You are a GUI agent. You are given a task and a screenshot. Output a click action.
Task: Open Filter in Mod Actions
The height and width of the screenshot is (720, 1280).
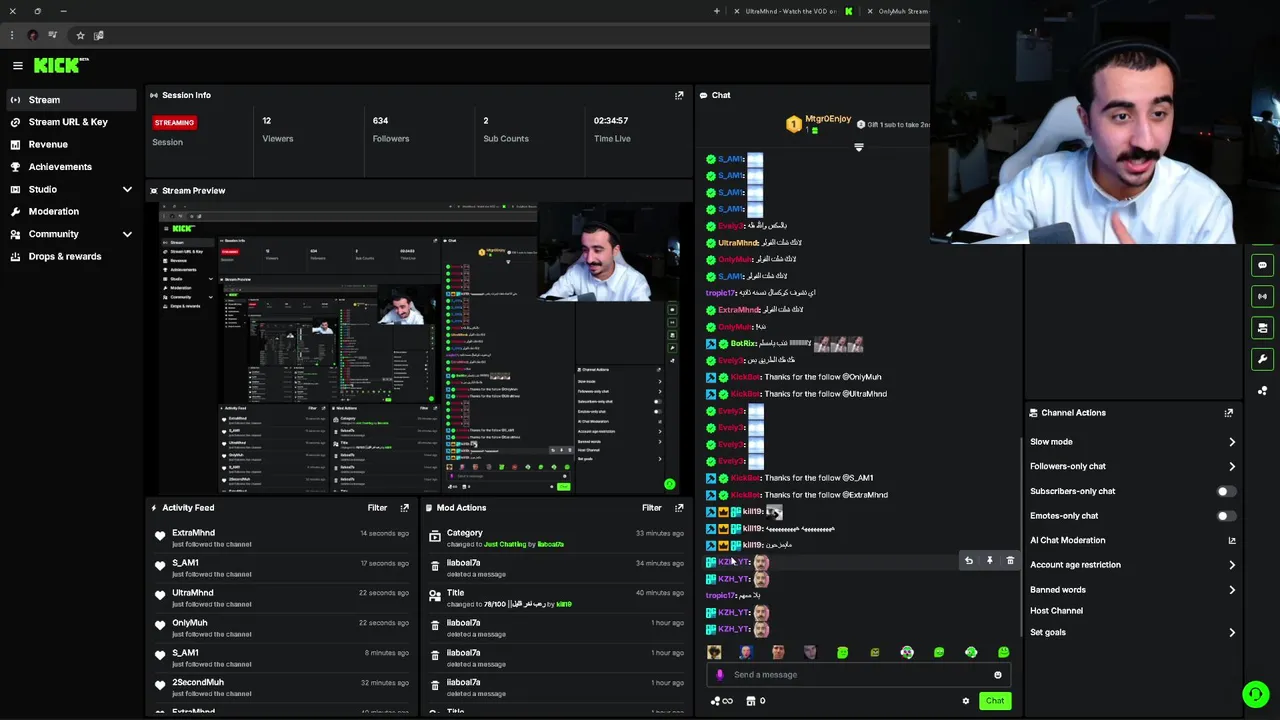tap(651, 508)
